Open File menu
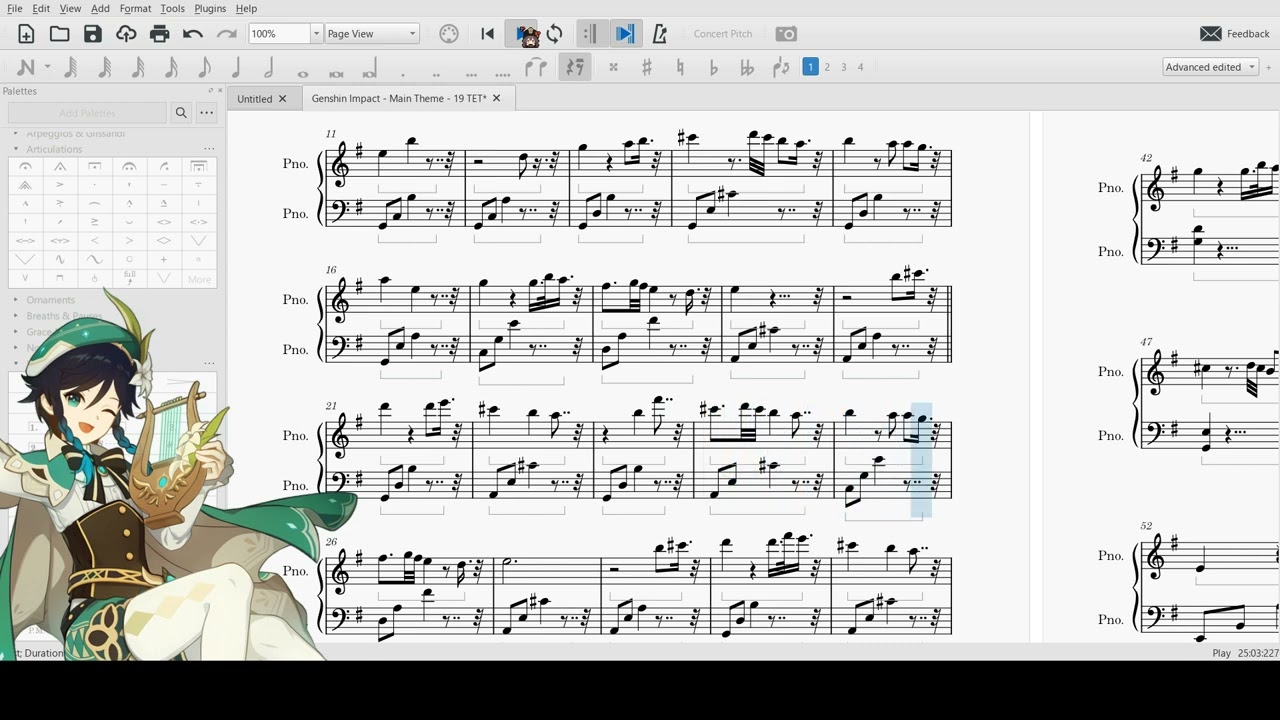This screenshot has height=720, width=1280. coord(15,8)
